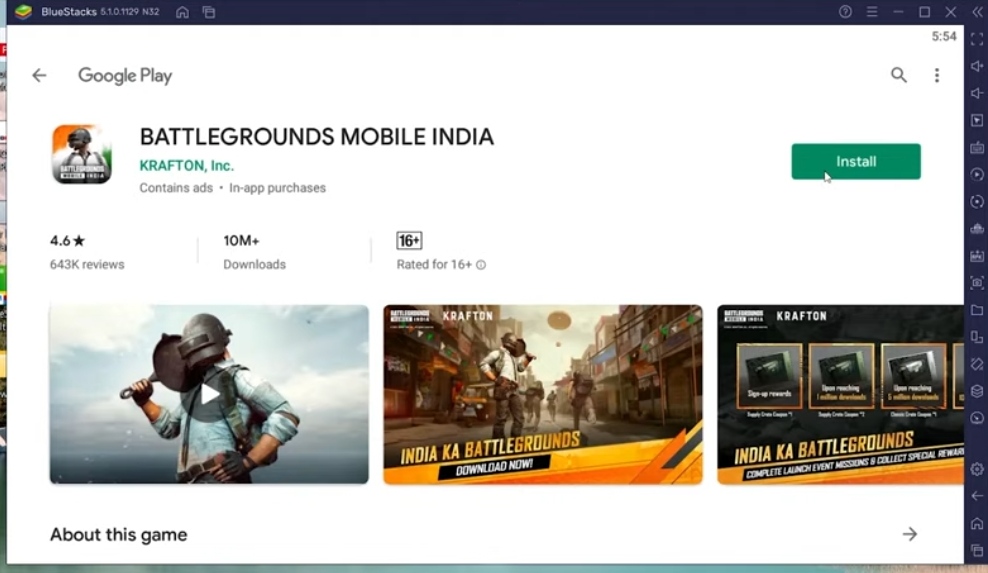Open the India Ka Battlegrounds Download Now screenshot
988x573 pixels.
coord(543,394)
